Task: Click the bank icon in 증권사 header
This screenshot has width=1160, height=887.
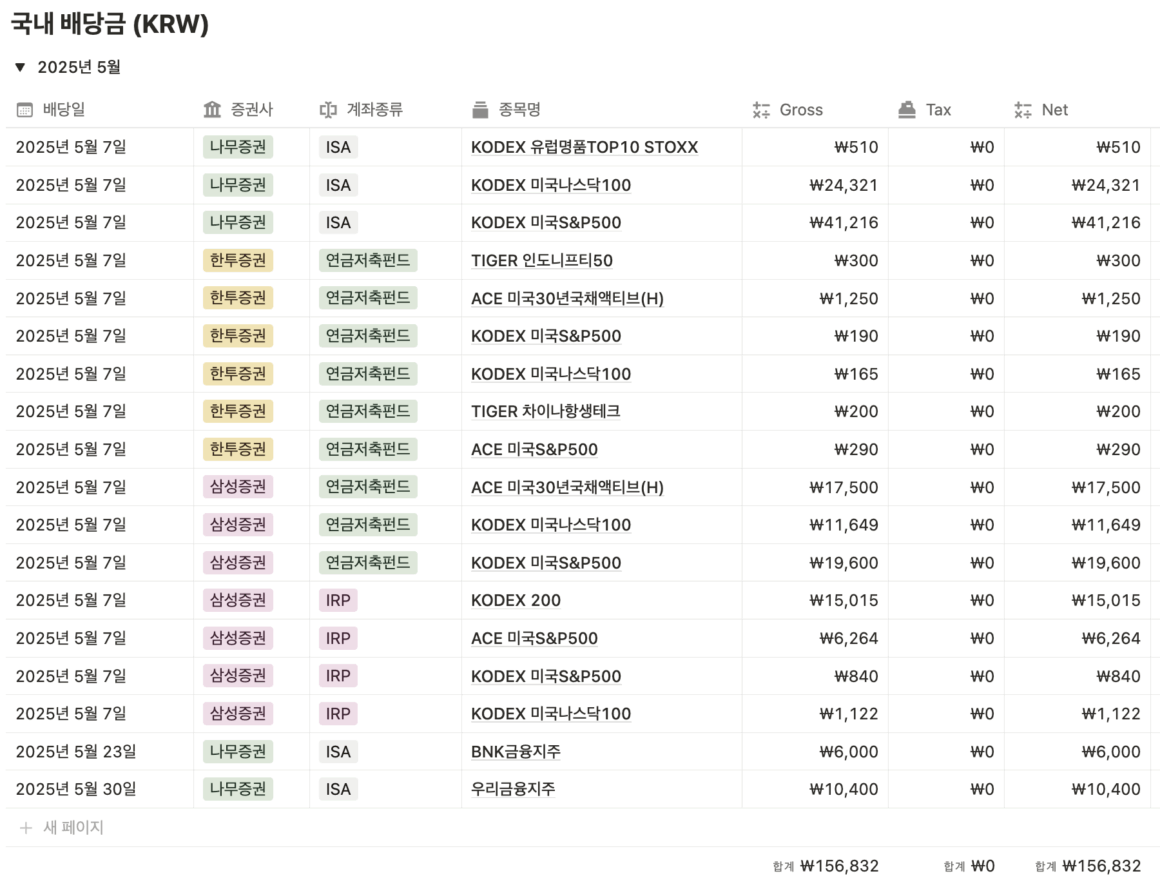Action: tap(212, 110)
